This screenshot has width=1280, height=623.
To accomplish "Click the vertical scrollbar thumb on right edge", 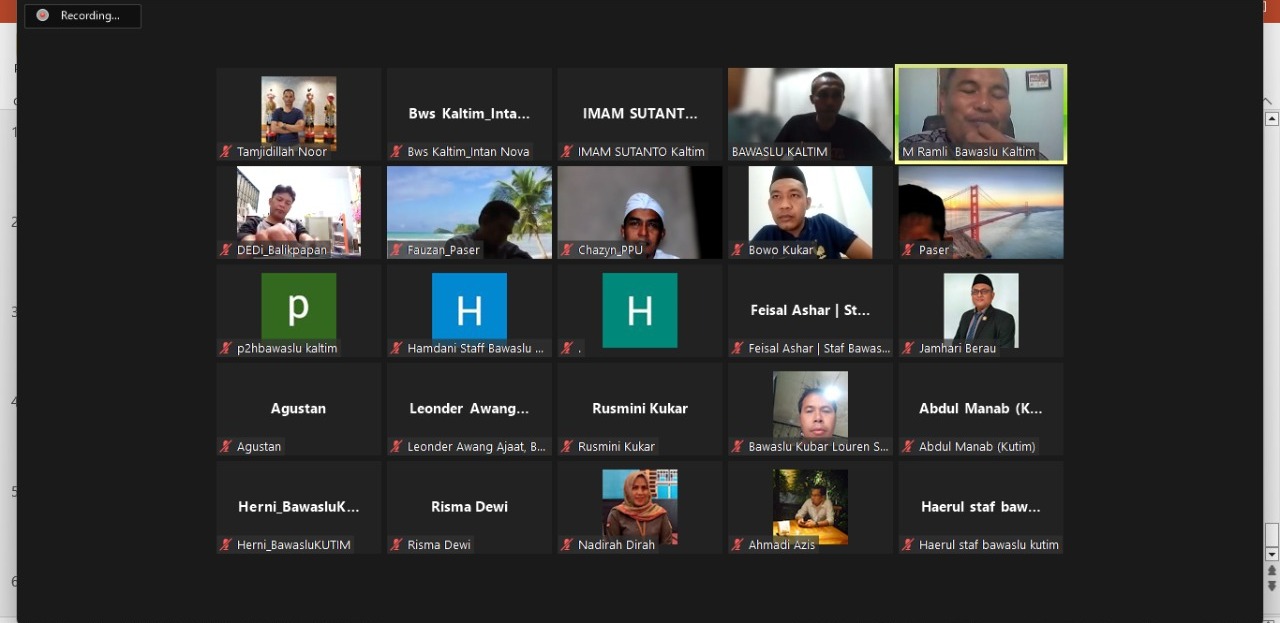I will pos(1272,534).
